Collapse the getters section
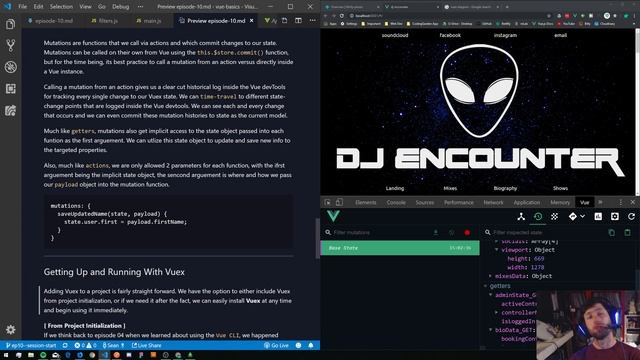The image size is (640, 360). [485, 286]
